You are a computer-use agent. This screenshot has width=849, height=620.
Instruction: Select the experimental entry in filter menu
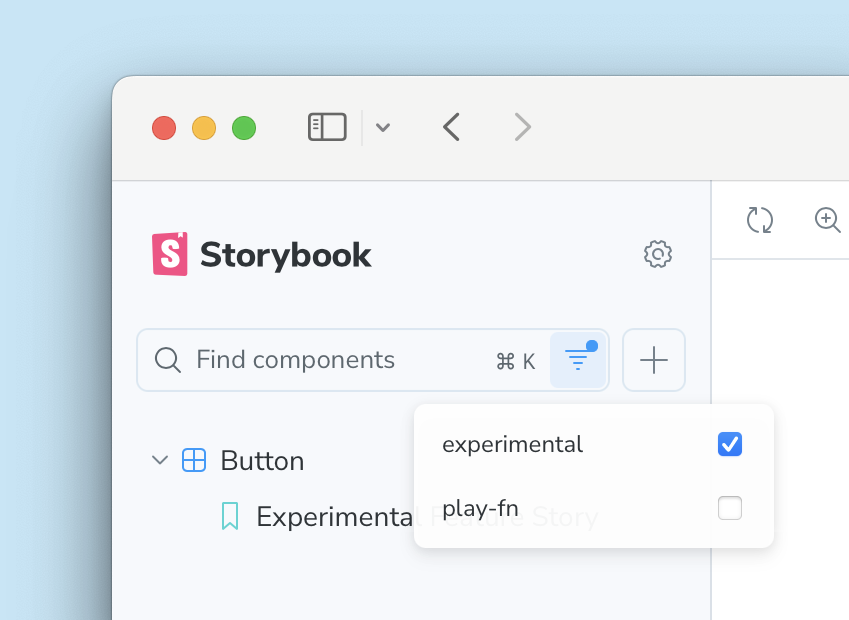(x=512, y=443)
